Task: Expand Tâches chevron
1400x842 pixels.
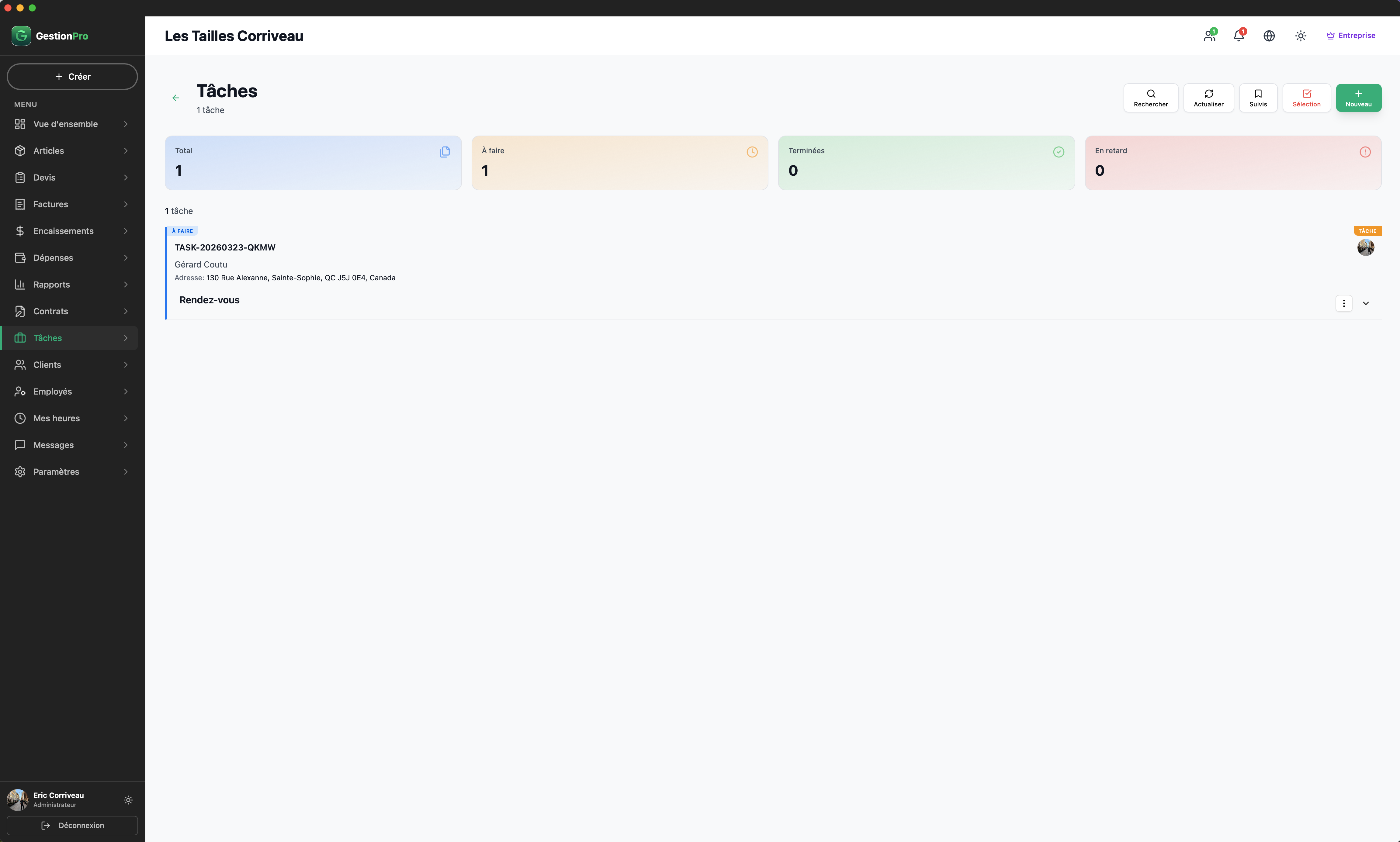Action: tap(125, 338)
